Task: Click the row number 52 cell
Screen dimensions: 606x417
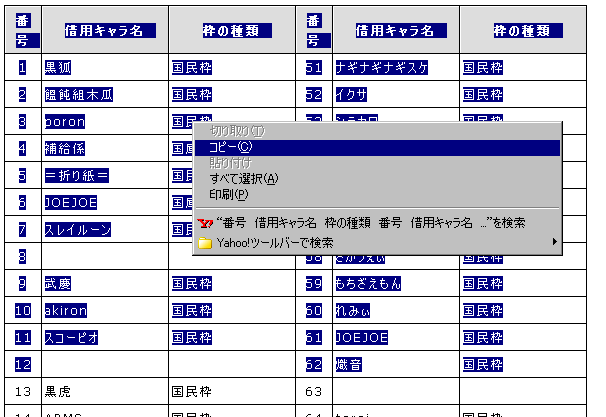Action: tap(314, 95)
